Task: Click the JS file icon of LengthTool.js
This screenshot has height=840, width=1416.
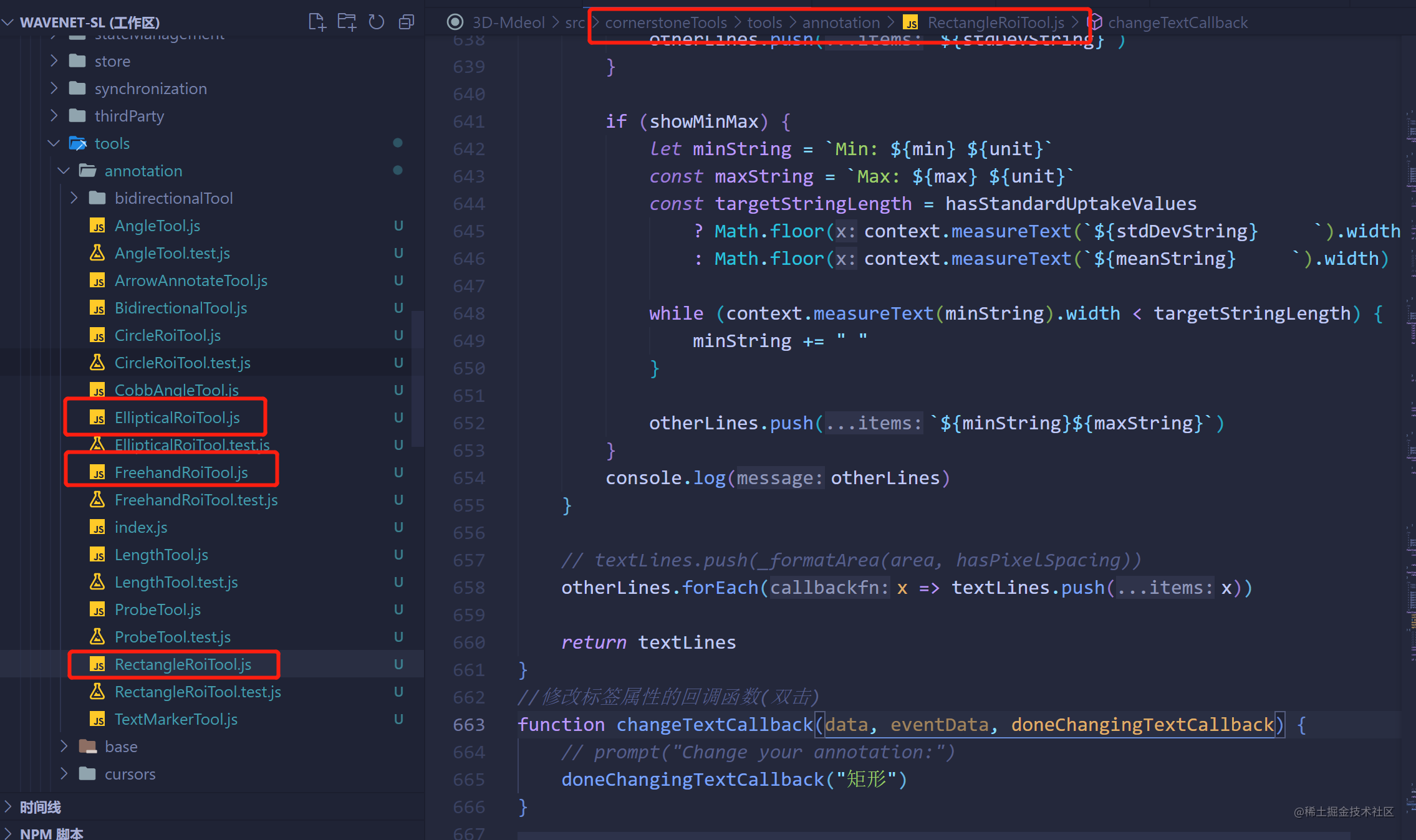Action: point(97,555)
